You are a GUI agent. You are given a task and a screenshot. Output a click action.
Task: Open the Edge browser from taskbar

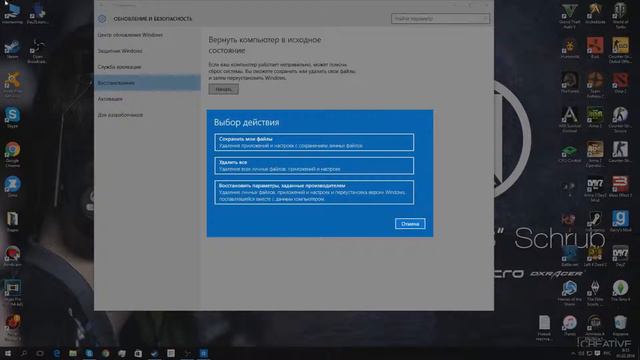[56, 353]
